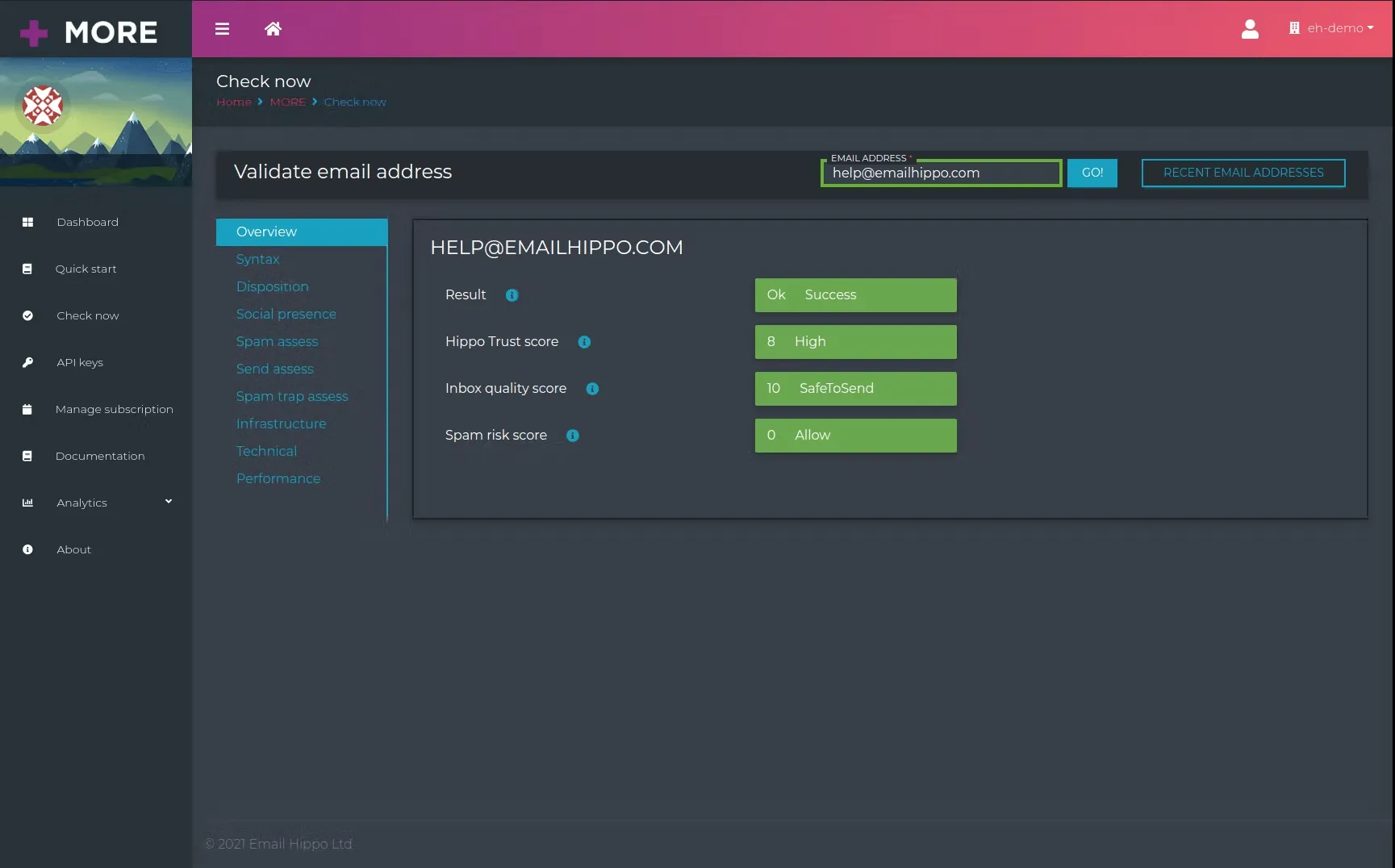The width and height of the screenshot is (1395, 868).
Task: Click the home icon in the top bar
Action: (x=272, y=28)
